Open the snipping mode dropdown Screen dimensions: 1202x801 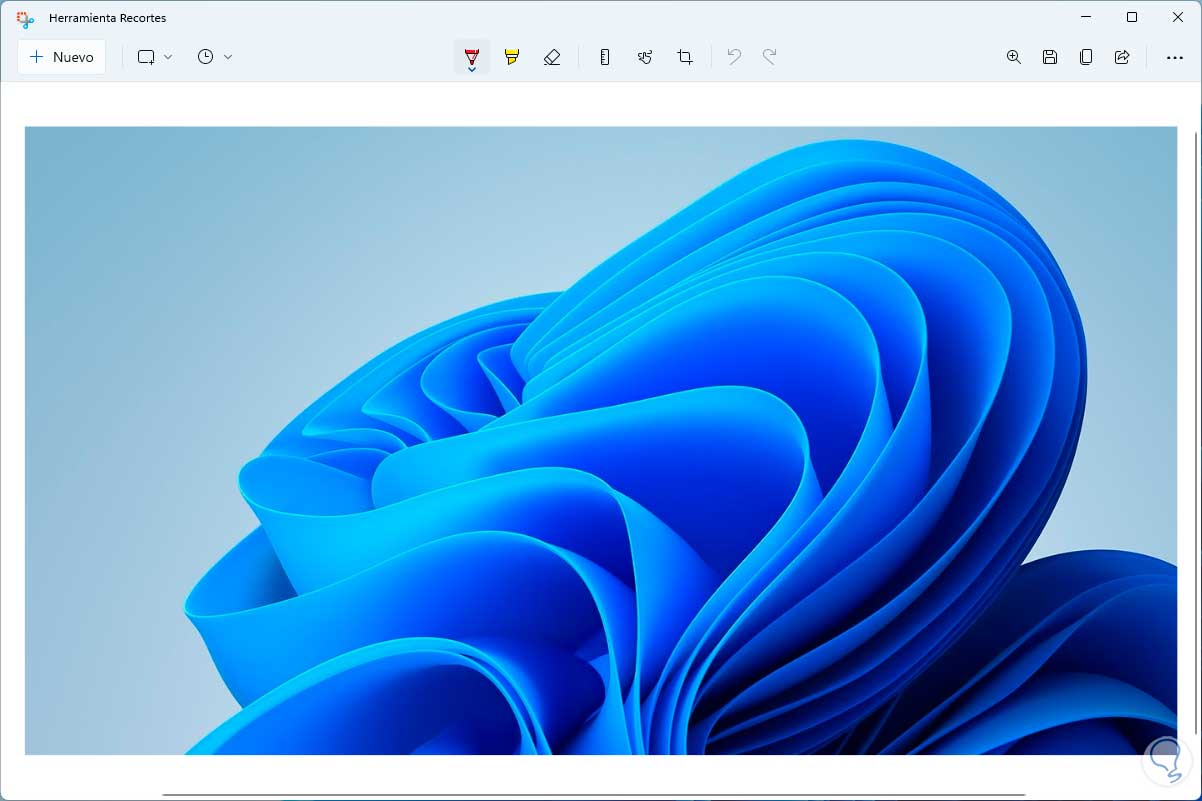(155, 57)
